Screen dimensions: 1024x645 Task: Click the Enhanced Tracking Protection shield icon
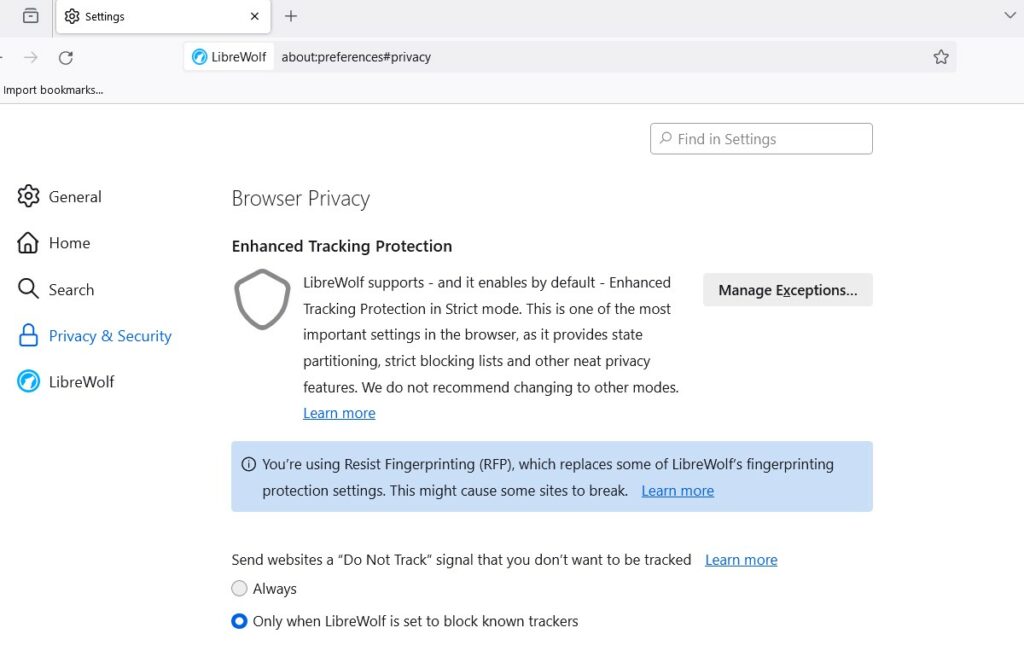(262, 299)
